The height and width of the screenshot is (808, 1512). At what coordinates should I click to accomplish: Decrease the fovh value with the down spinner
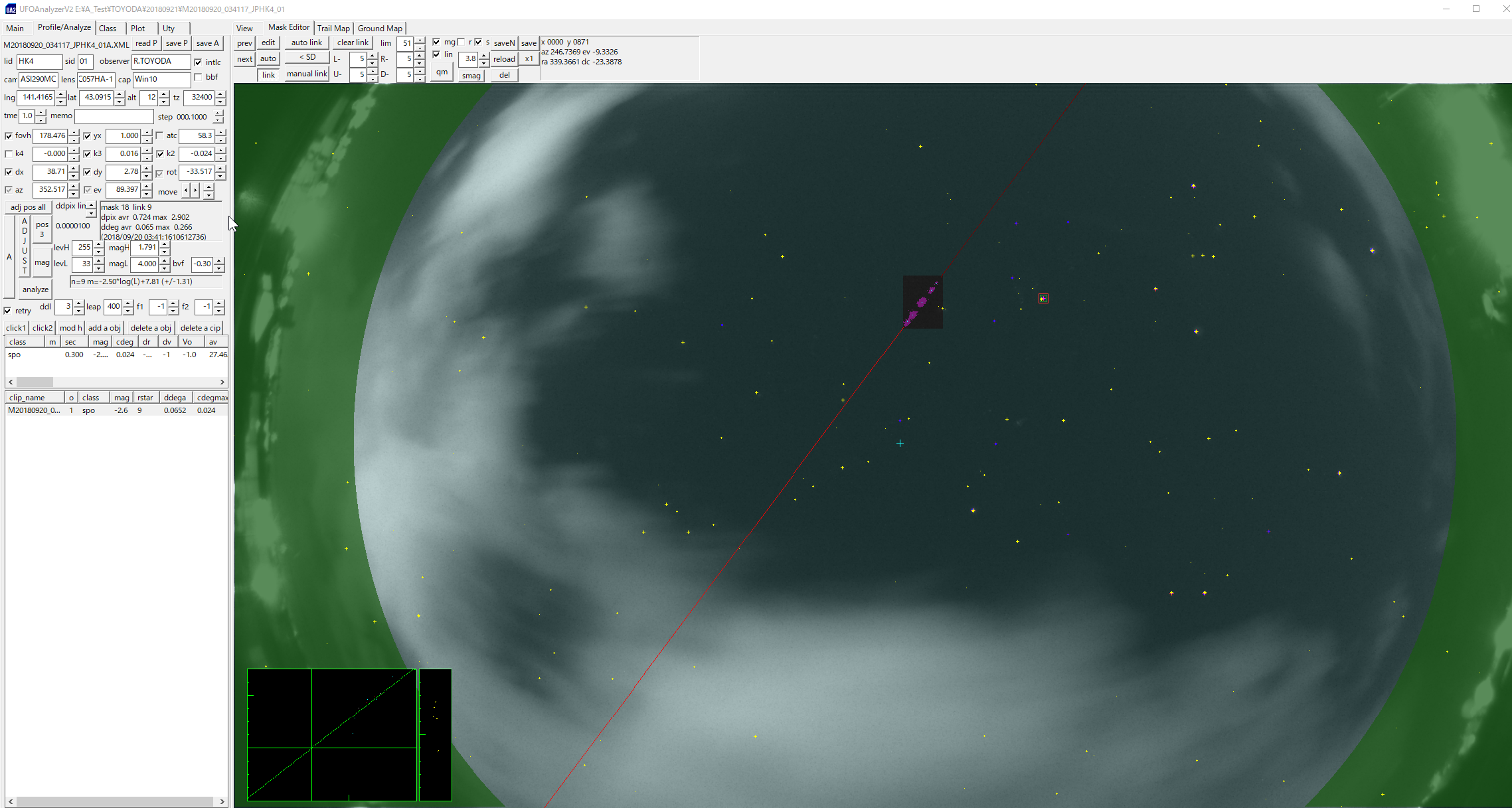tap(74, 139)
